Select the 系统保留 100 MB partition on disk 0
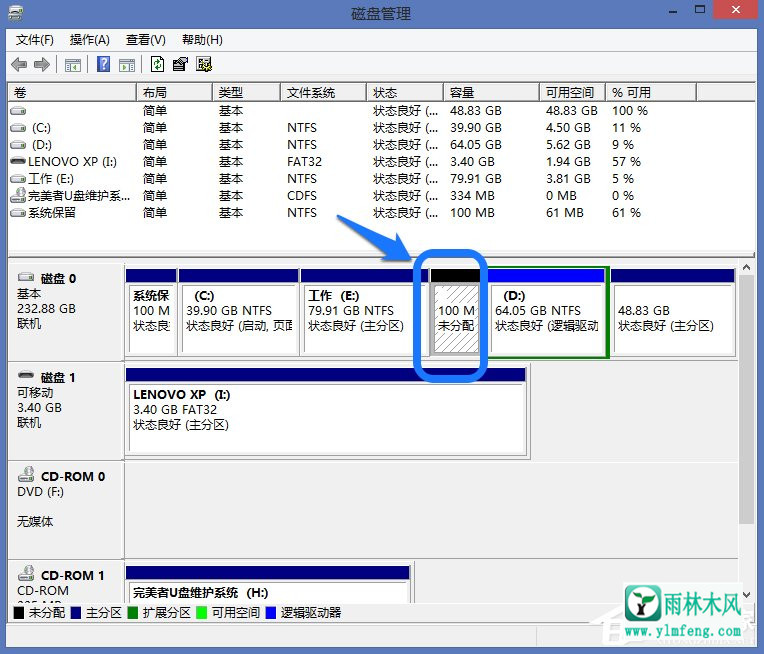Viewport: 764px width, 654px height. 151,312
